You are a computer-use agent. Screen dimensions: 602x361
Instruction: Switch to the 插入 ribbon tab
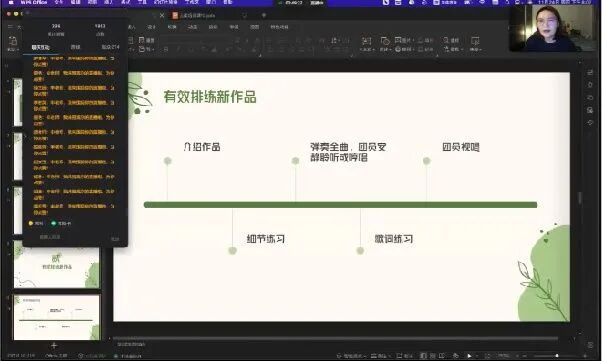[131, 27]
